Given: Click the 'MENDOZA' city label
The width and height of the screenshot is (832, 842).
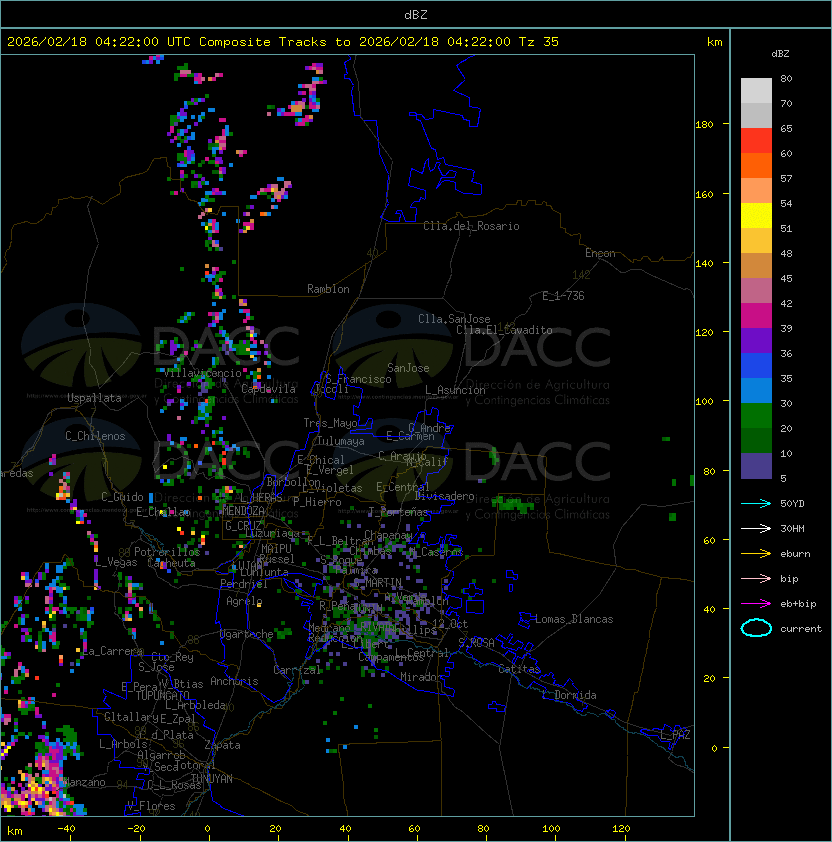Looking at the screenshot, I should point(243,511).
